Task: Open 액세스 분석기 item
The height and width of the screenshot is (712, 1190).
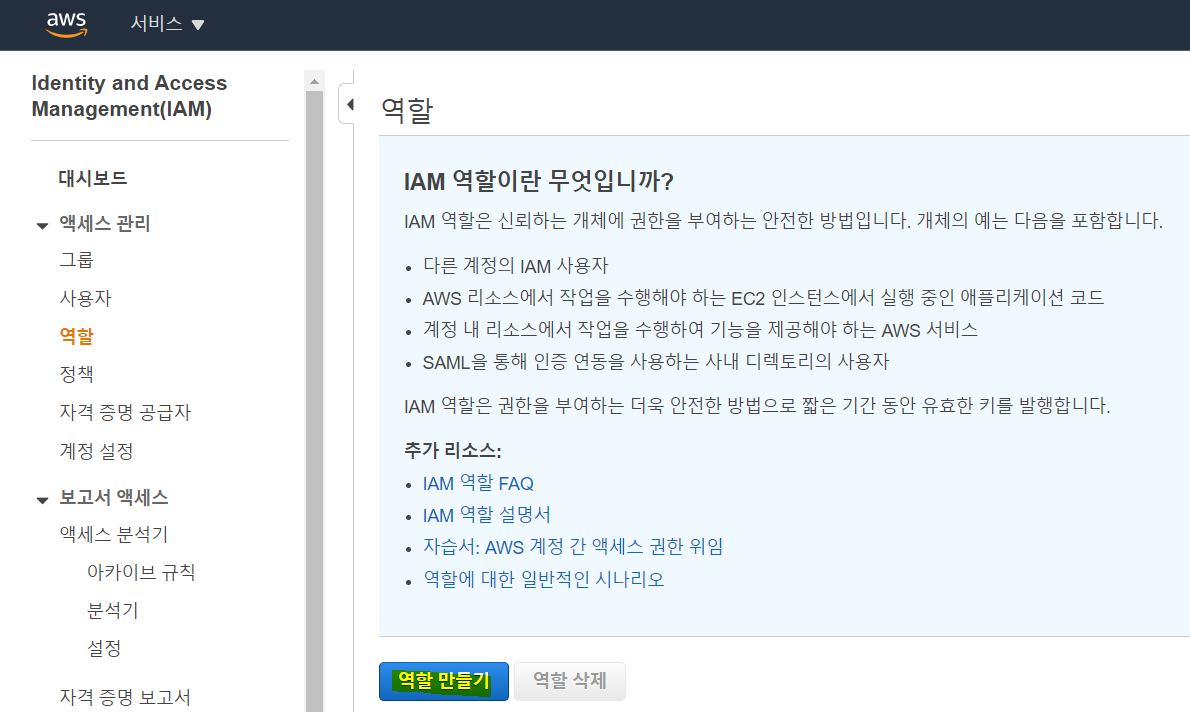Action: pyautogui.click(x=113, y=535)
